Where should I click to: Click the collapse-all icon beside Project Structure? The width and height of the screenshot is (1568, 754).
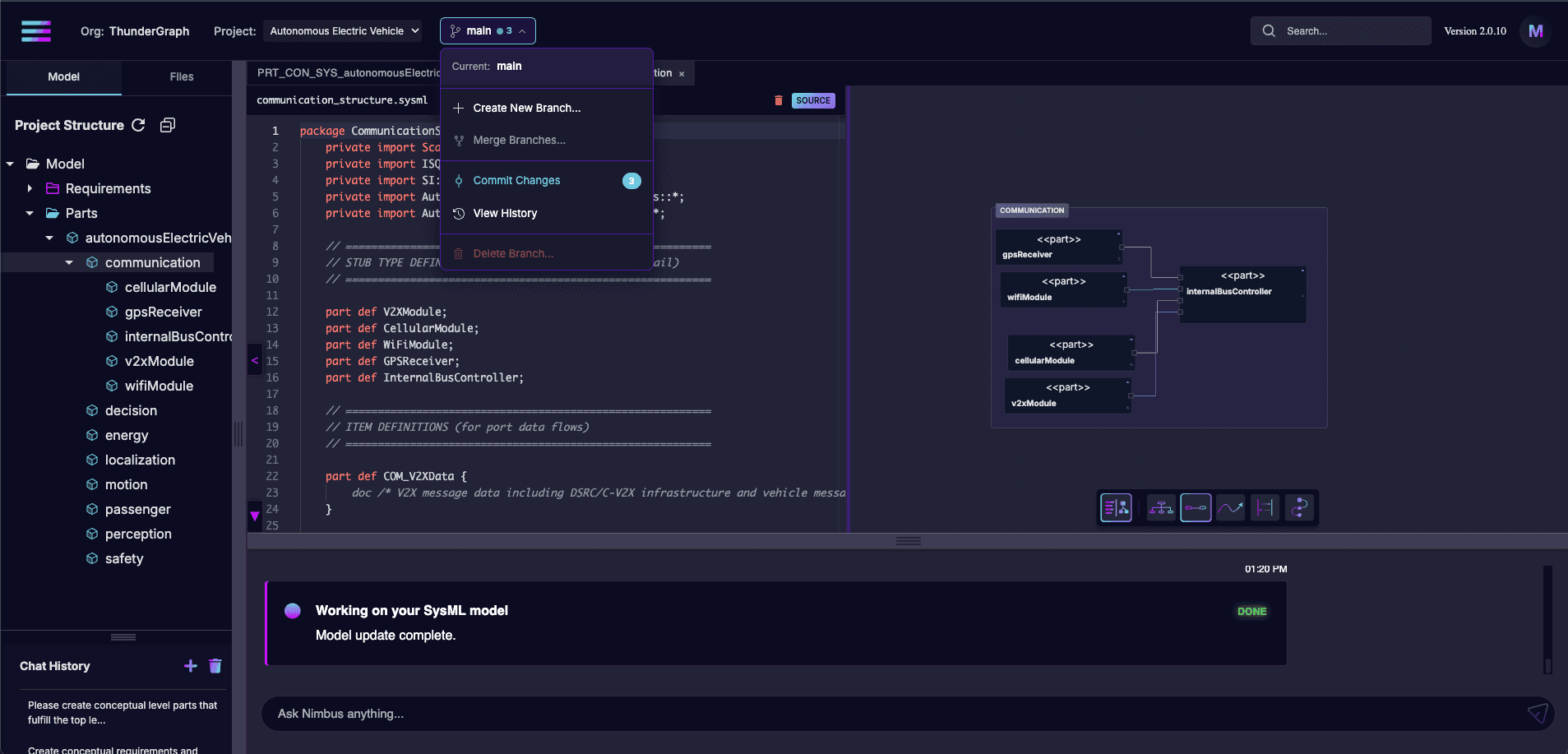(x=168, y=125)
